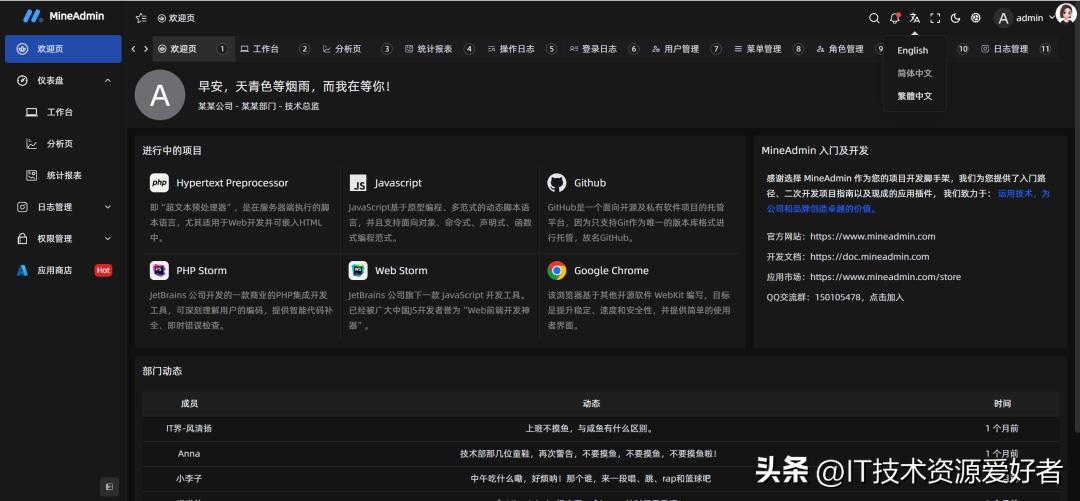Image resolution: width=1080 pixels, height=501 pixels.
Task: Click the text 上班不摸鱼，与咸鱼有什么区别。
Action: (590, 429)
